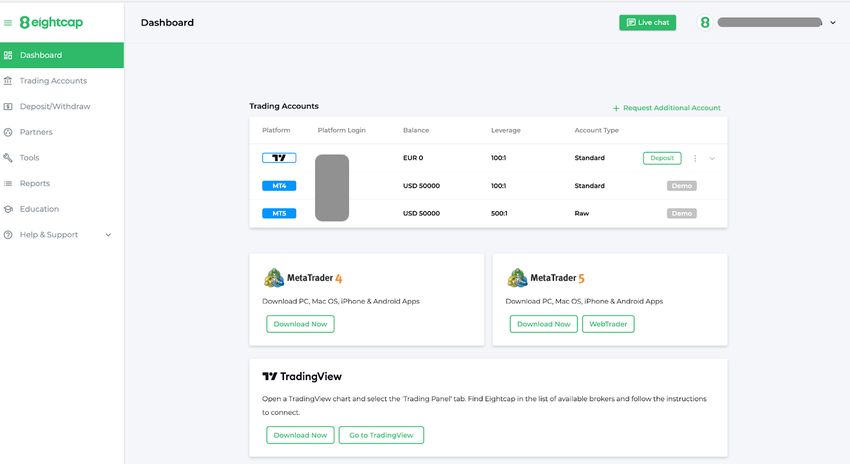850x464 pixels.
Task: Start a Live chat session
Action: click(x=647, y=22)
